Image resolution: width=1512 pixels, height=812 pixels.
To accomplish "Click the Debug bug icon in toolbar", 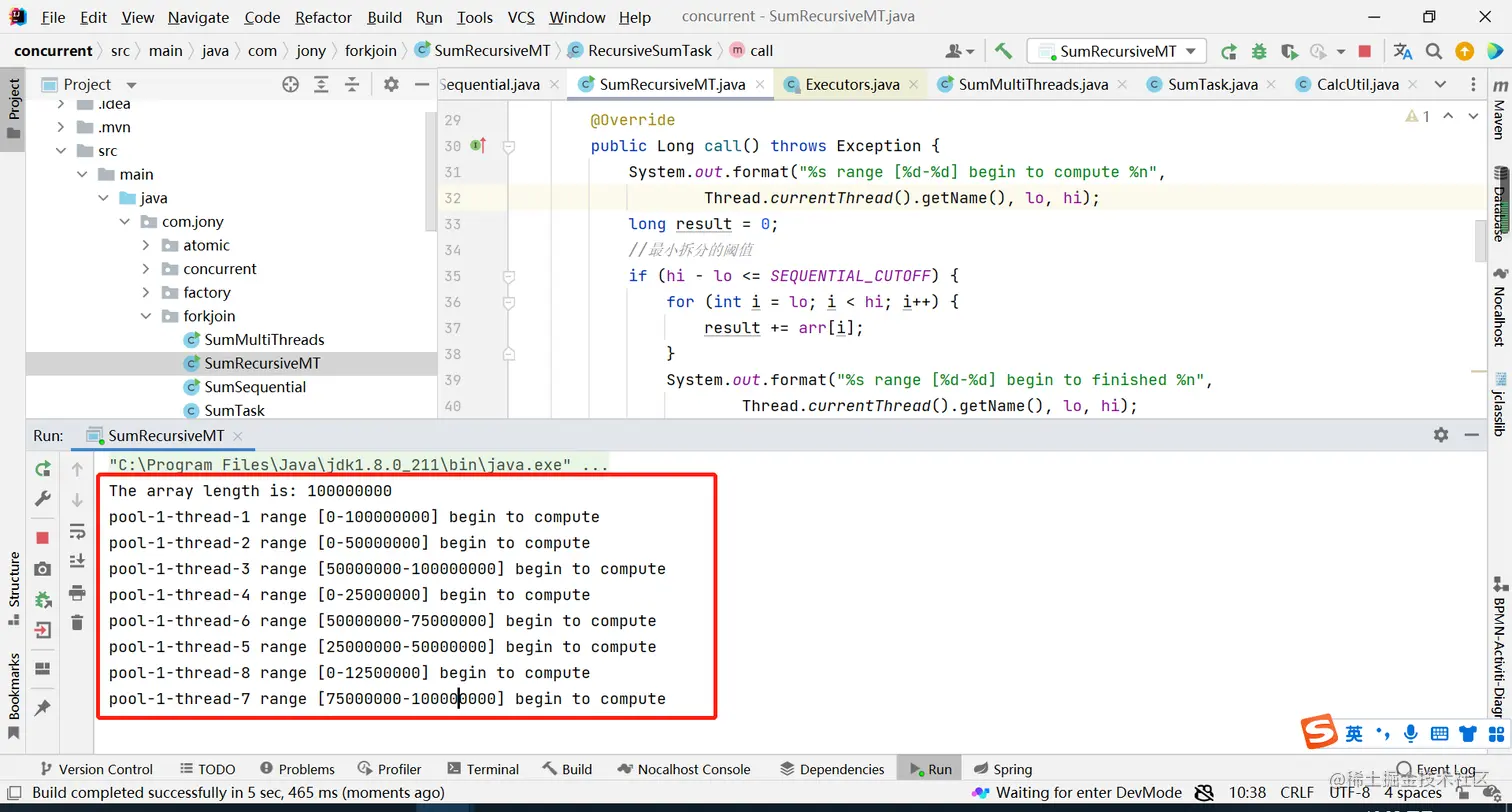I will (1259, 51).
